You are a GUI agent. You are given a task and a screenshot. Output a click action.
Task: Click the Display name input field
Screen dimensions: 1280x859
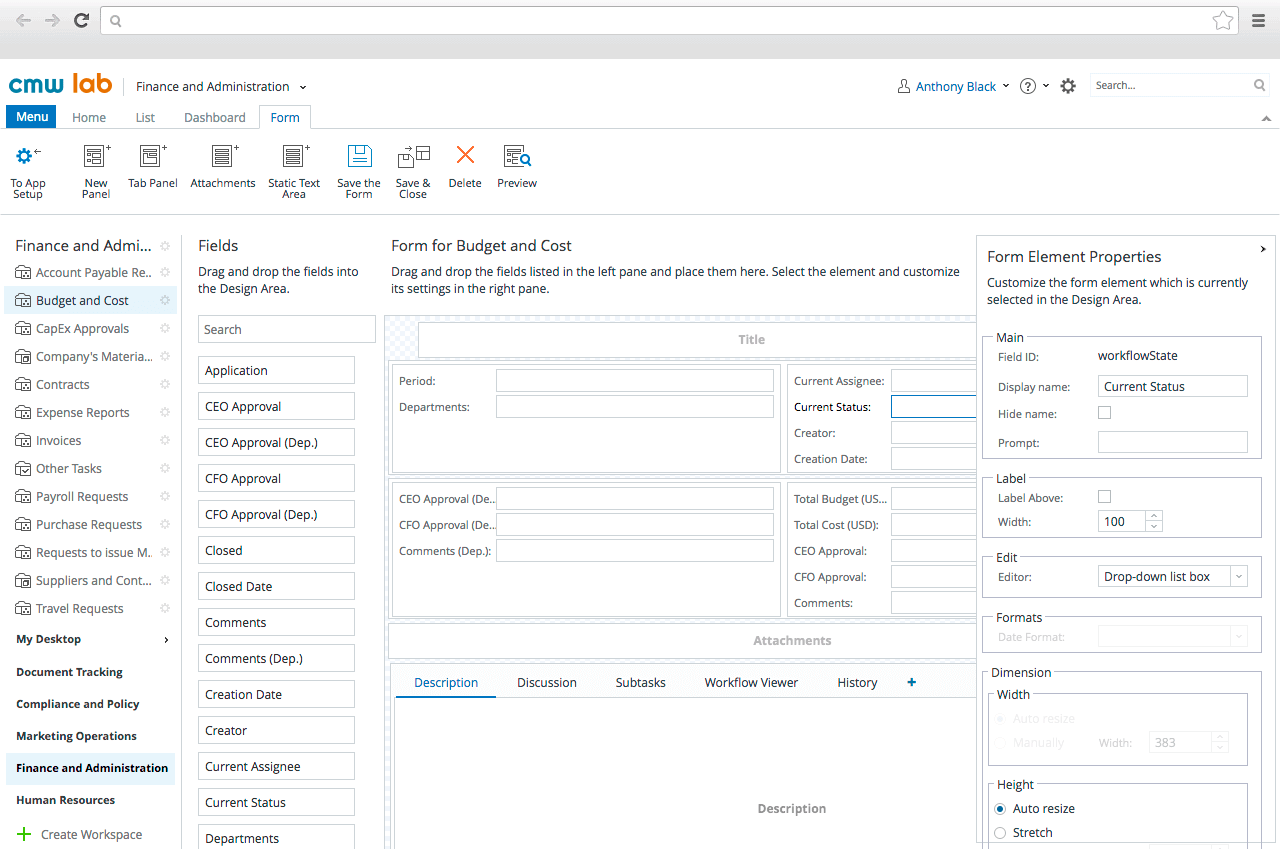(1173, 386)
